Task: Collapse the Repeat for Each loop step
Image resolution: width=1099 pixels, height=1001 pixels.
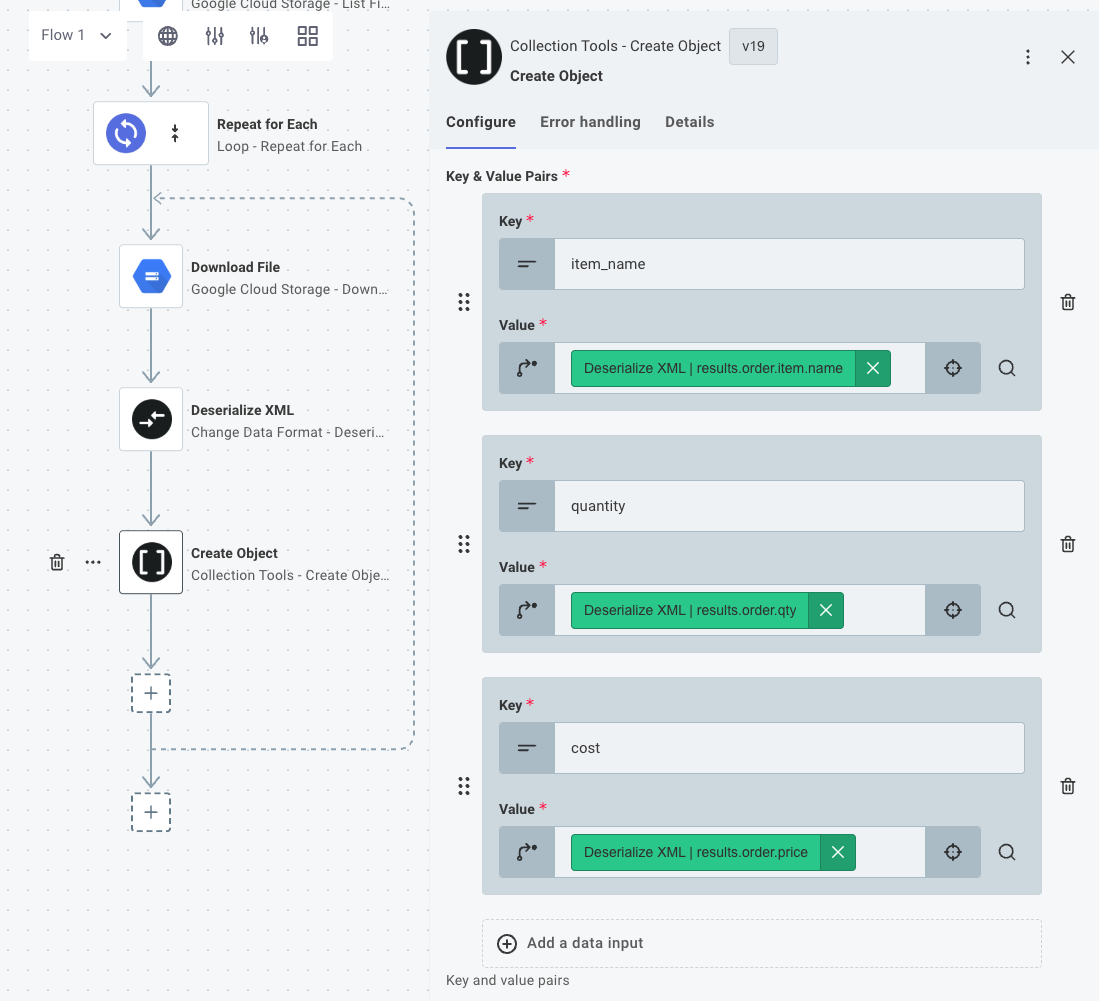Action: (x=175, y=133)
